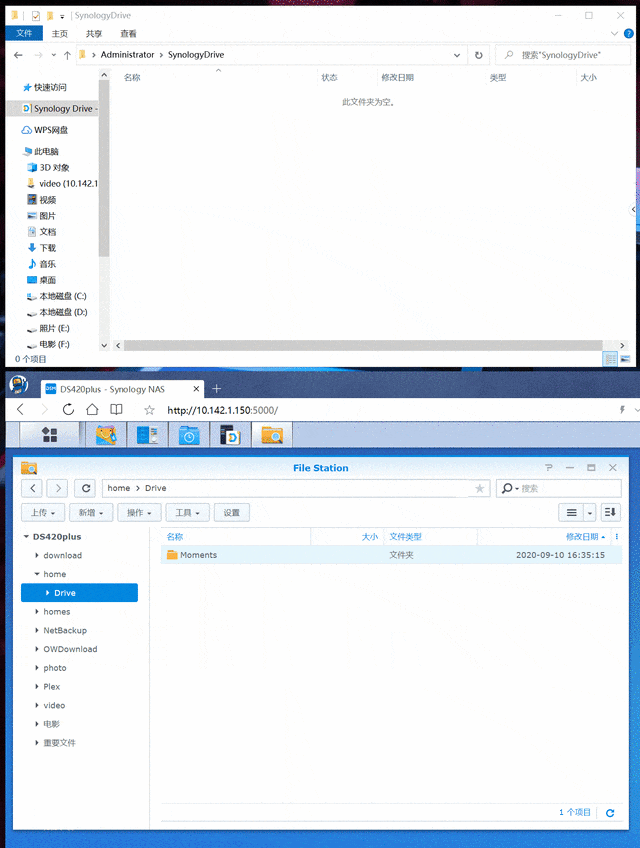Sort File Station by 名称 column
Viewport: 640px width, 848px height.
click(175, 536)
